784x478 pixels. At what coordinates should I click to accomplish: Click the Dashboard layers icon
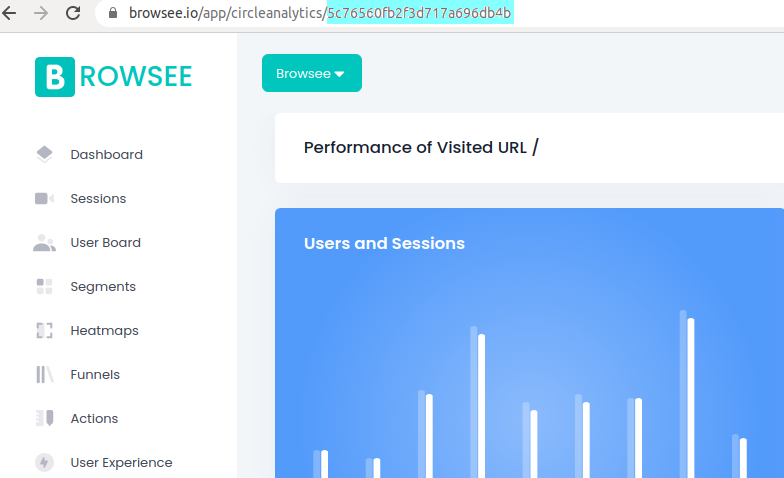44,154
